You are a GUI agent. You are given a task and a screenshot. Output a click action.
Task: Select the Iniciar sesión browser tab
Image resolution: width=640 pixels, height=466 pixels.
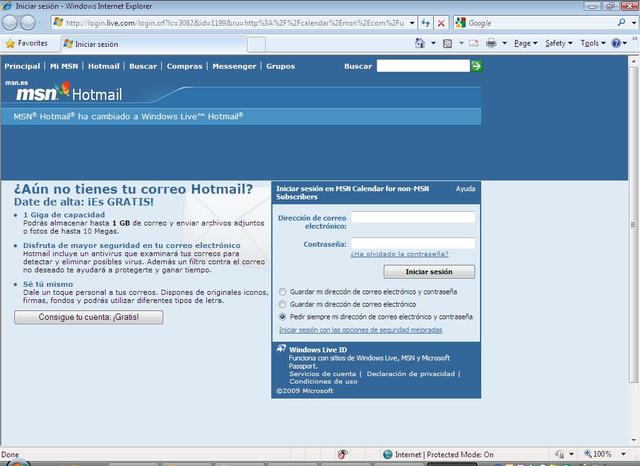[x=154, y=44]
